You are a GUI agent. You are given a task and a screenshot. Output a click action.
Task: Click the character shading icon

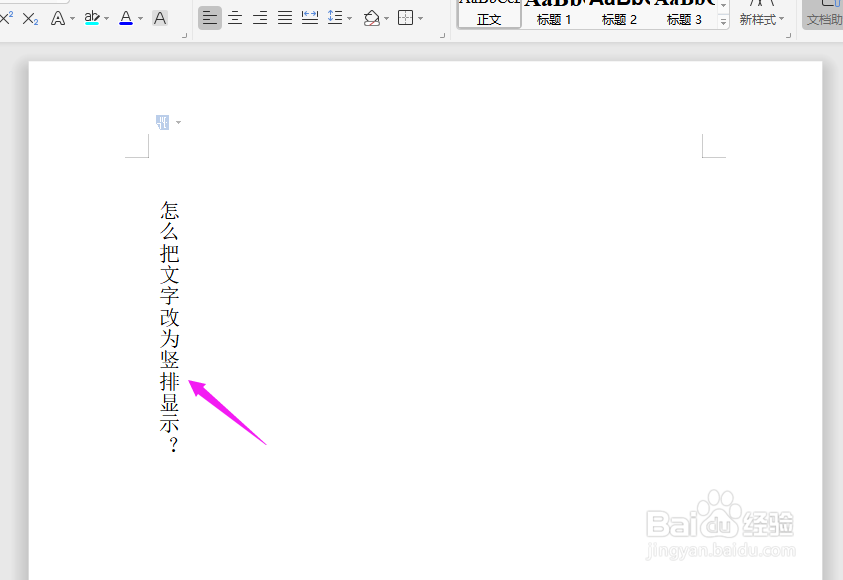(x=160, y=17)
